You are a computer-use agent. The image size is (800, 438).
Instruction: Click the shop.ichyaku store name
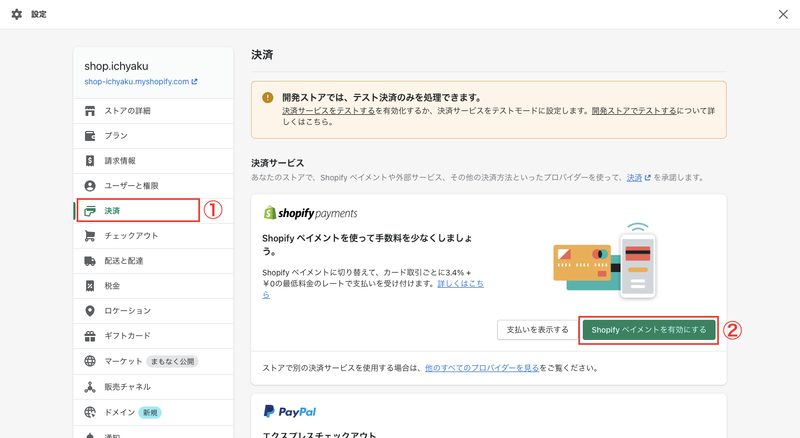[116, 66]
